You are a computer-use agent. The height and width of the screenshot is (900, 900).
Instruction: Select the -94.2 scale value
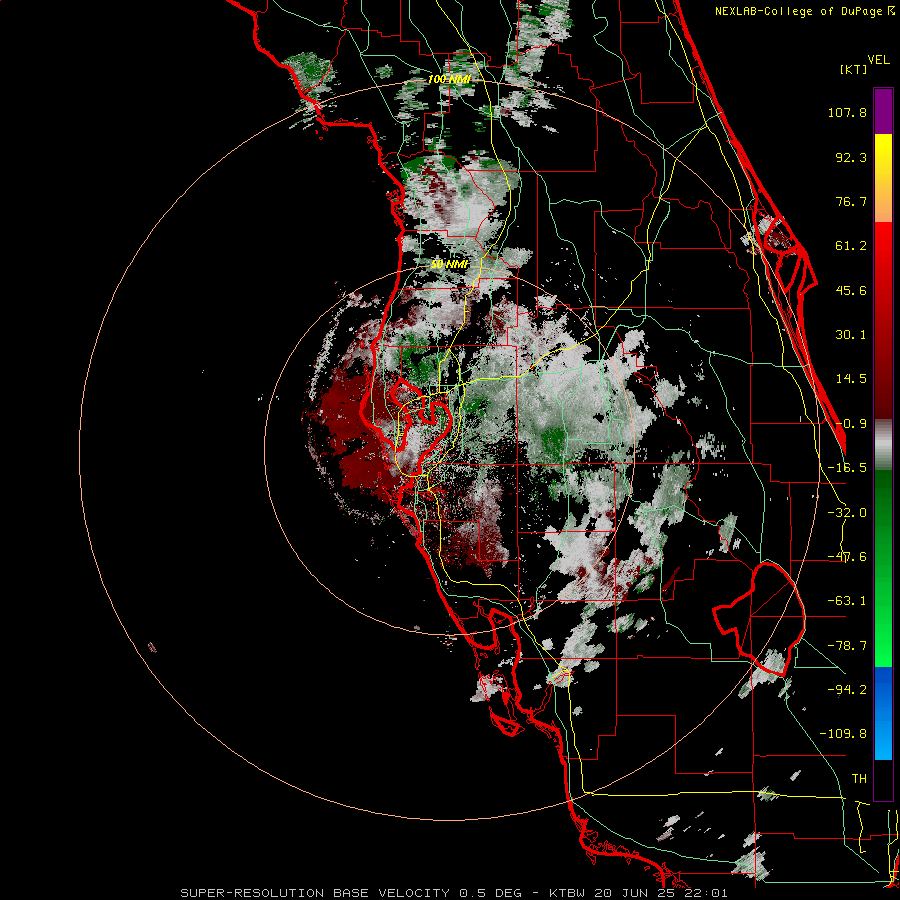(x=847, y=689)
